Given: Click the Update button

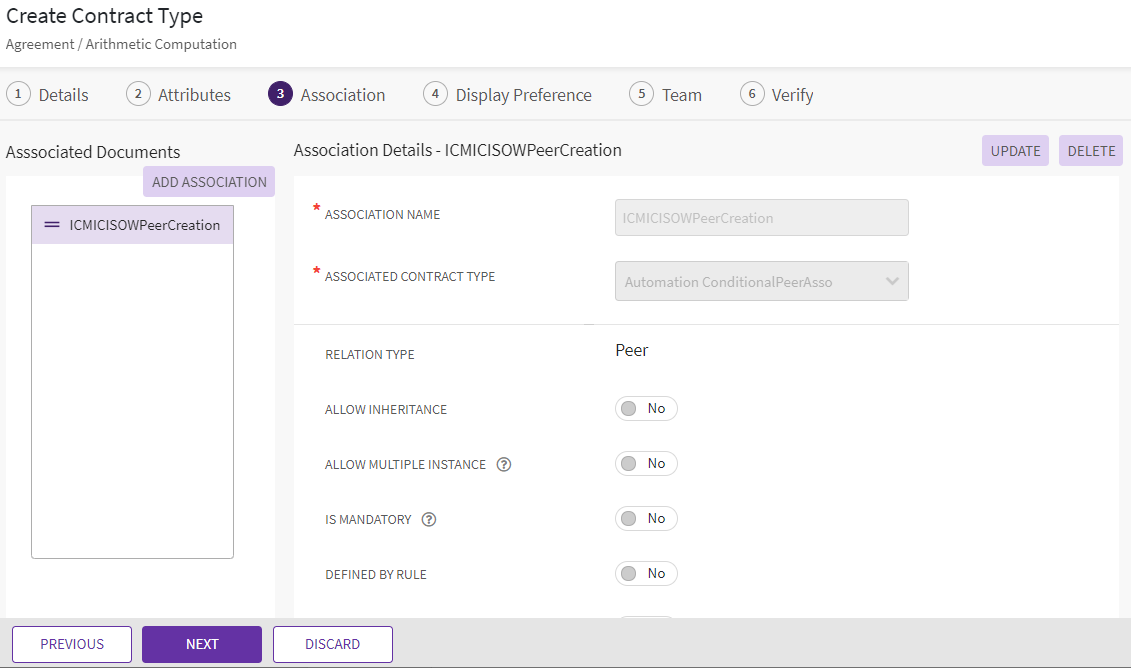Looking at the screenshot, I should pos(1015,151).
